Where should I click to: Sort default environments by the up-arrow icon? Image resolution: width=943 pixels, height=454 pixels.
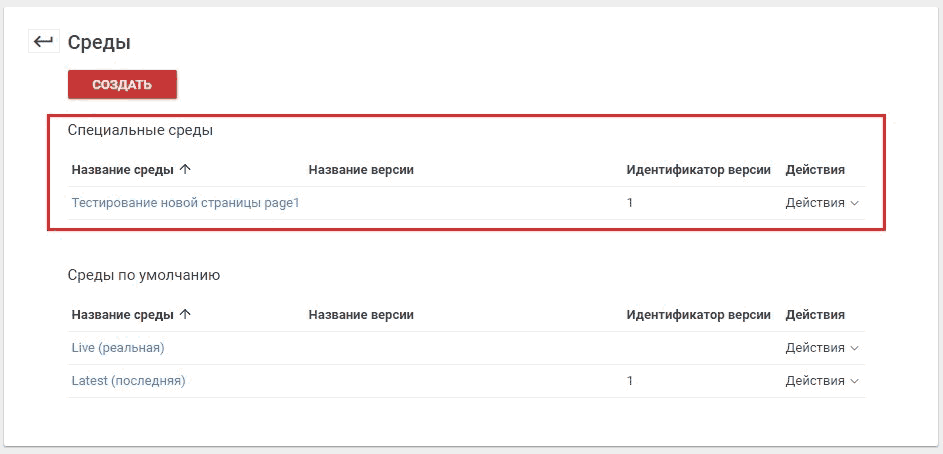pos(185,314)
